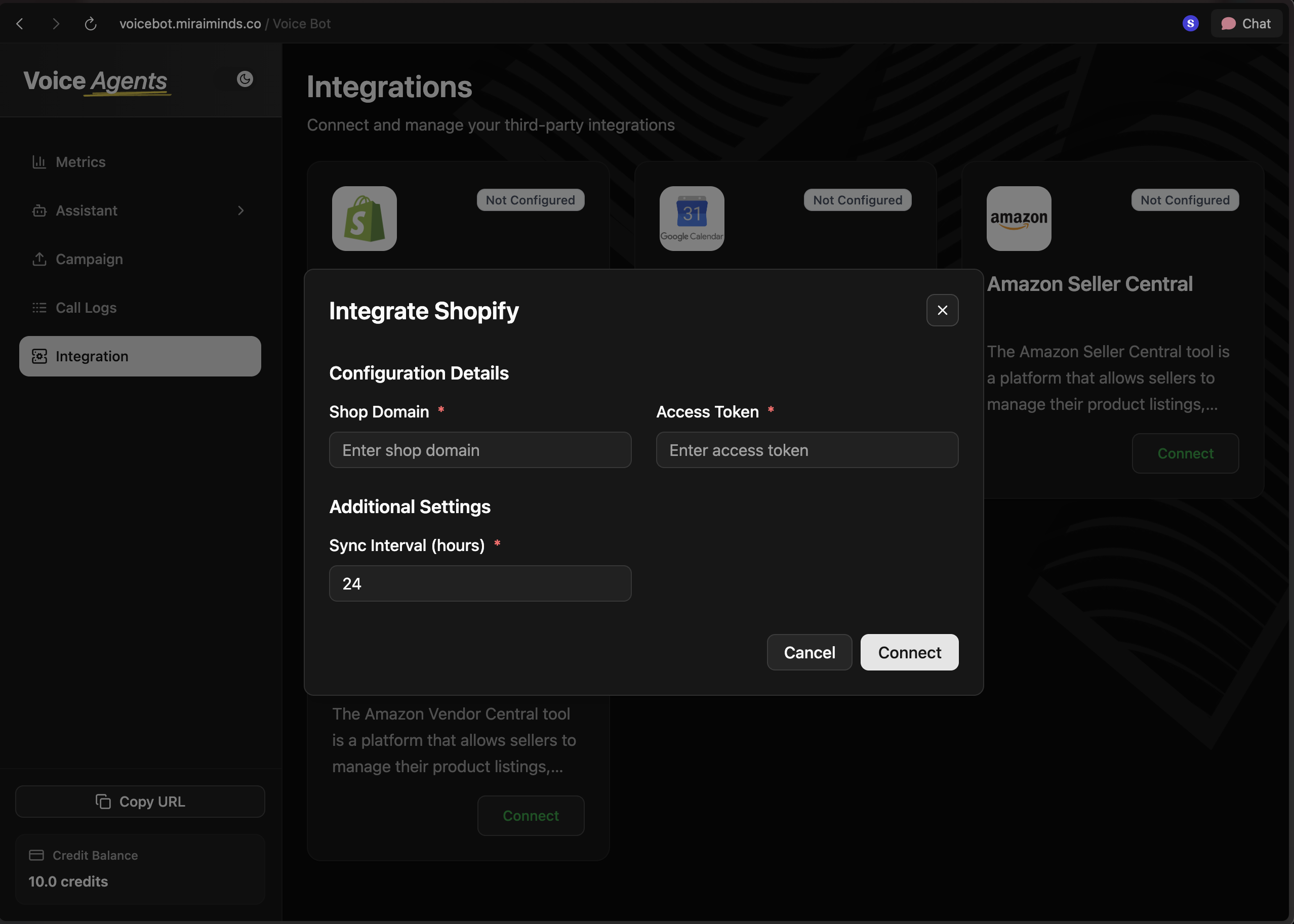
Task: Cancel the Shopify integration dialog
Action: (809, 652)
